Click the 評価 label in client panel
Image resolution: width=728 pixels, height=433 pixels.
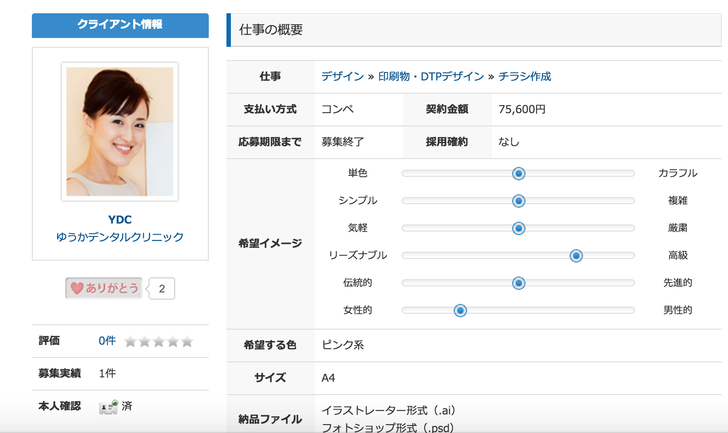pos(49,341)
